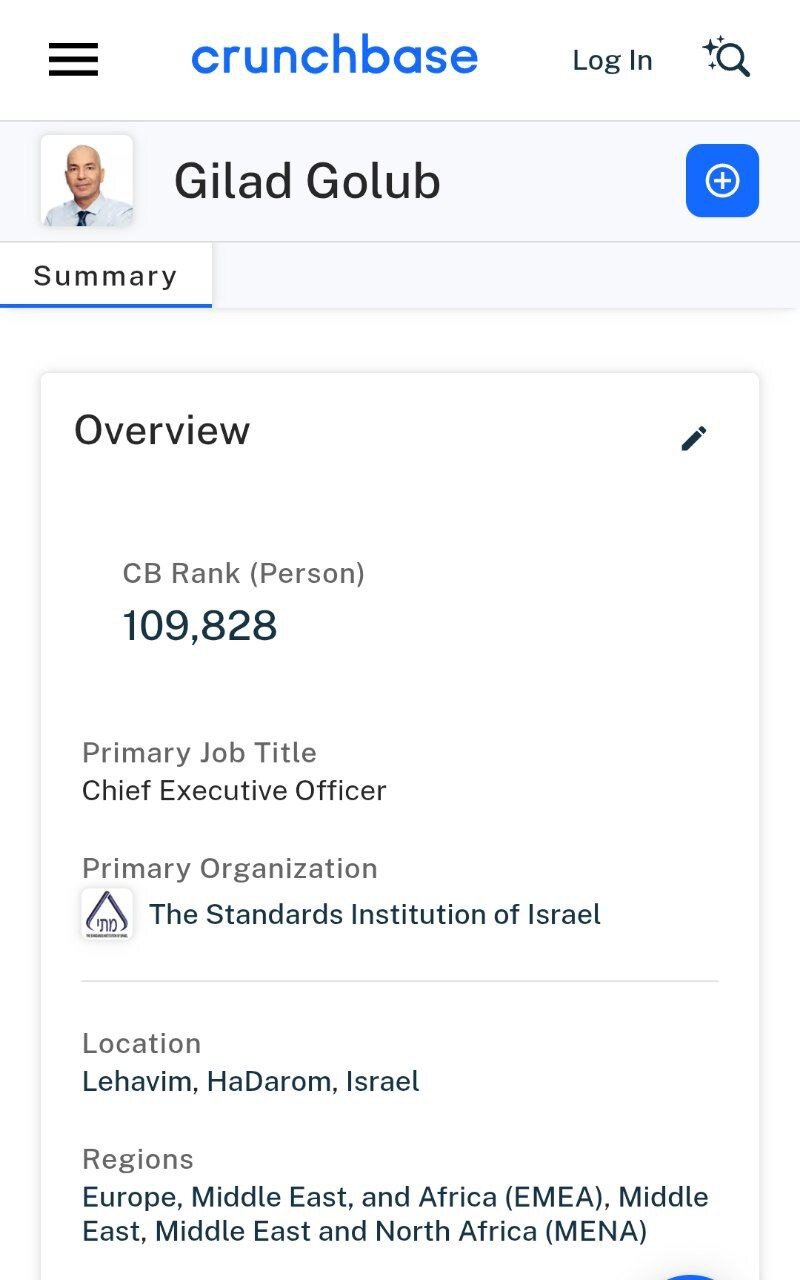Select the Summary tab
Image resolution: width=800 pixels, height=1280 pixels.
pyautogui.click(x=105, y=276)
